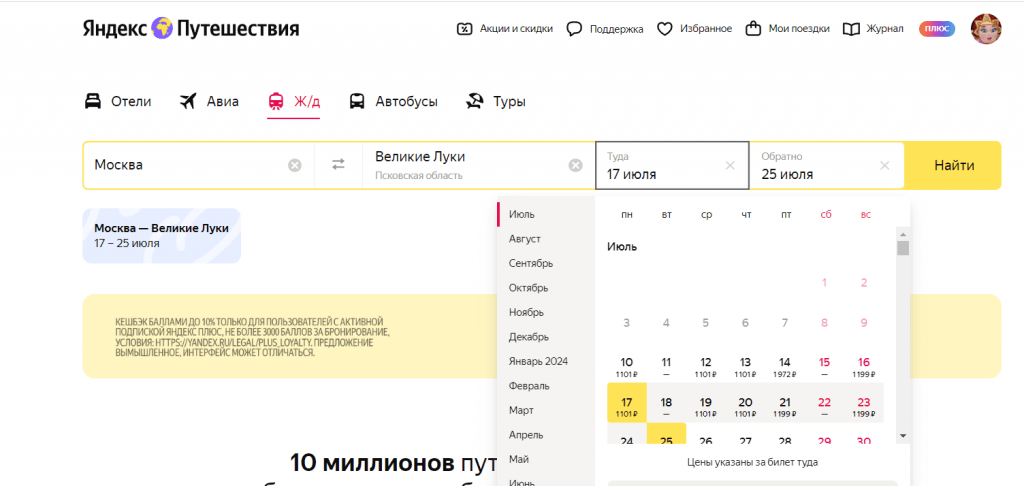Clear the Обратно date
This screenshot has width=1024, height=486.
point(884,165)
